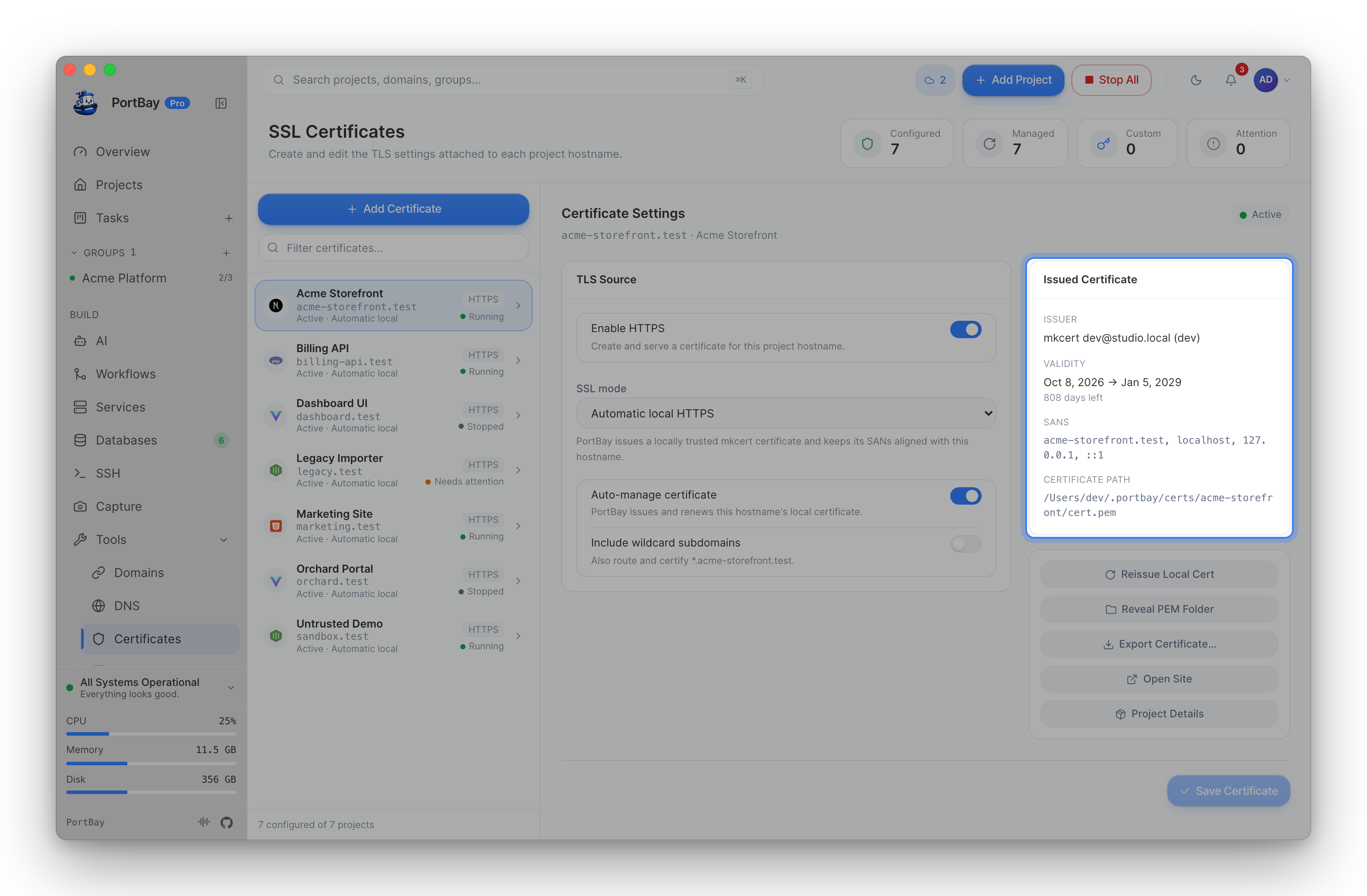Click Acme Storefront project icon

[x=275, y=305]
